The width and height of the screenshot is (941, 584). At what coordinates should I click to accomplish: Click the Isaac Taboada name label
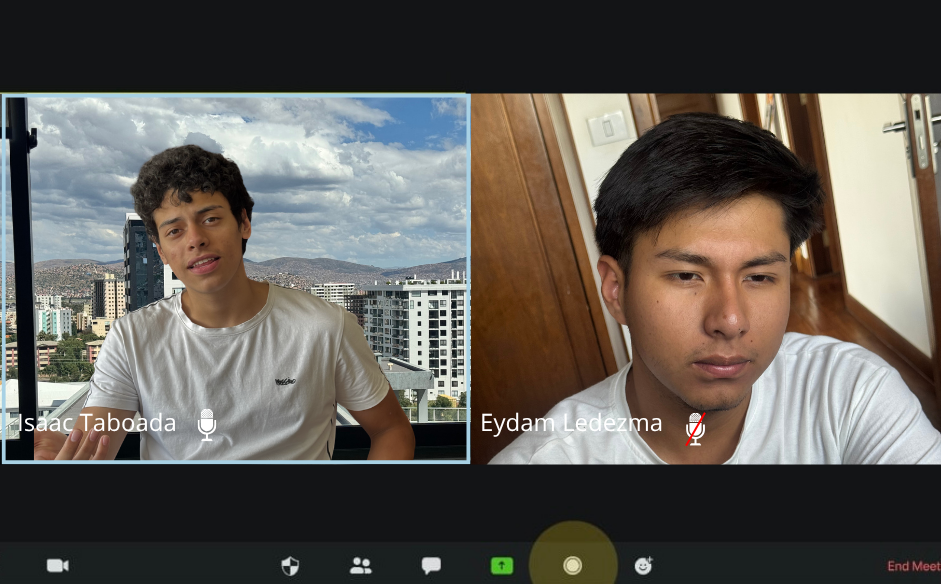pyautogui.click(x=96, y=423)
